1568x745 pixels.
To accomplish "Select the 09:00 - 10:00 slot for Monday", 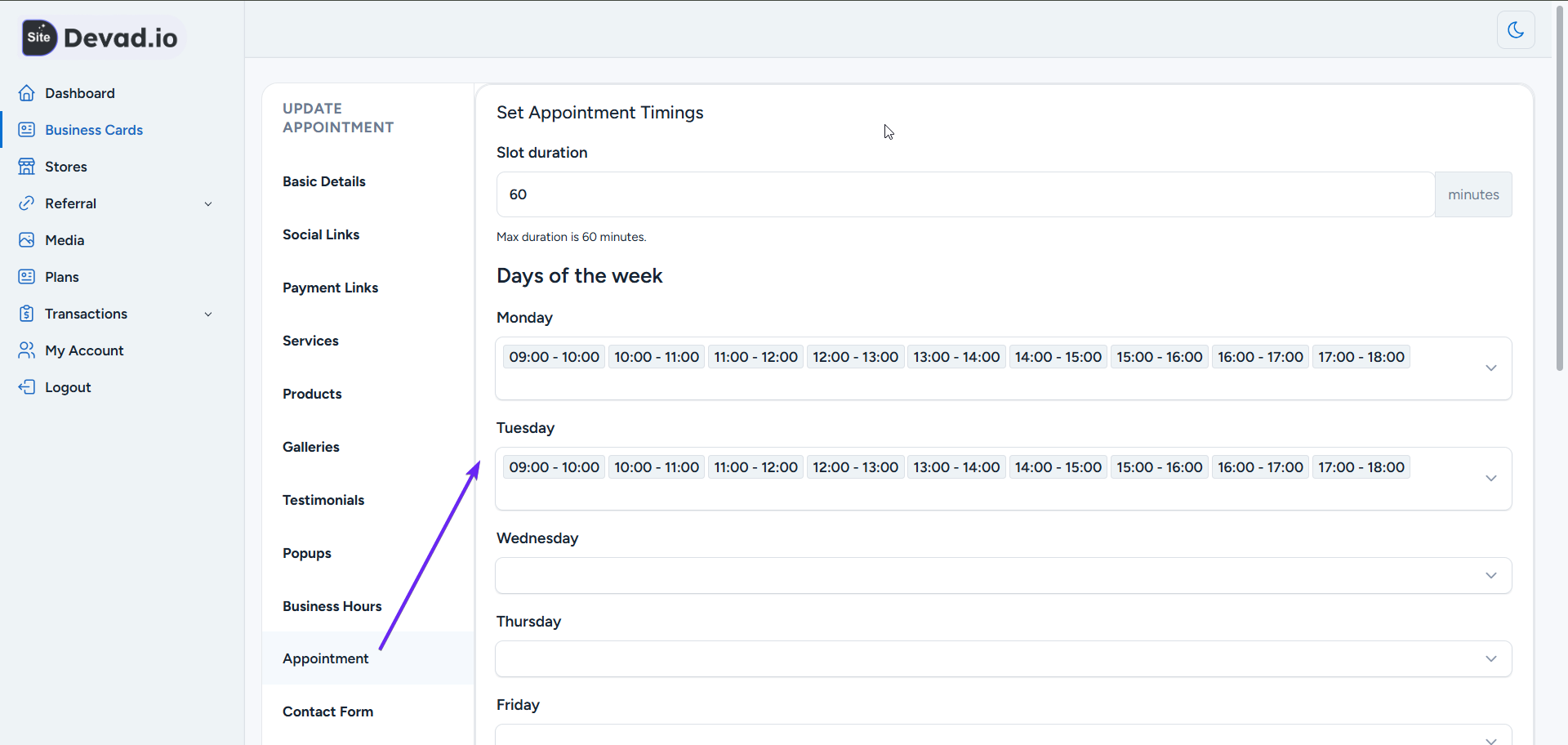I will point(554,356).
